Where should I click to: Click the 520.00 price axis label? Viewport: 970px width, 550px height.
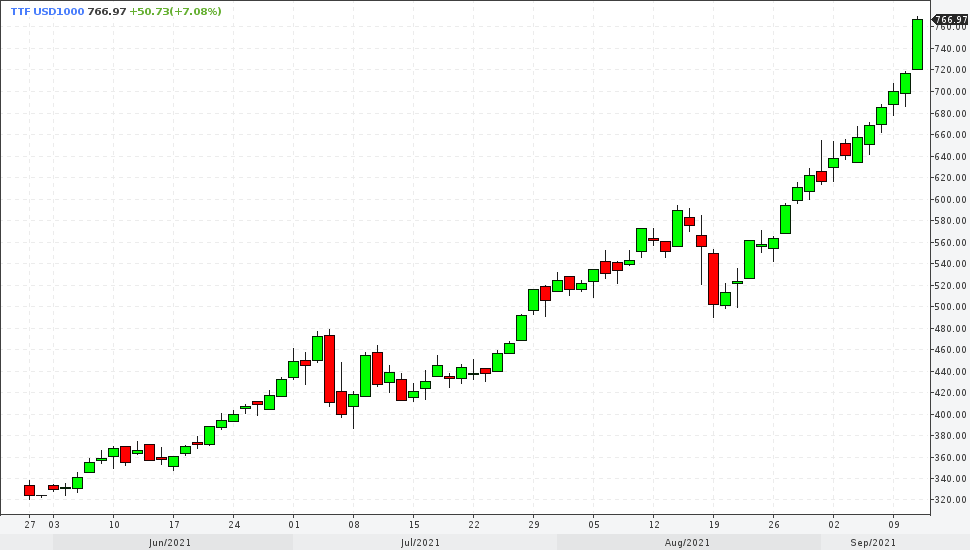tap(951, 286)
